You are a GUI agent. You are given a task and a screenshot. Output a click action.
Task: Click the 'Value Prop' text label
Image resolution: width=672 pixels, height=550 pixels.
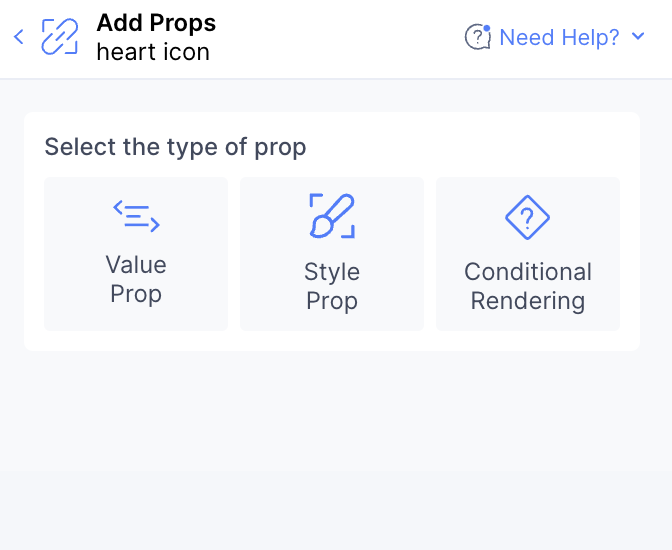(x=136, y=279)
